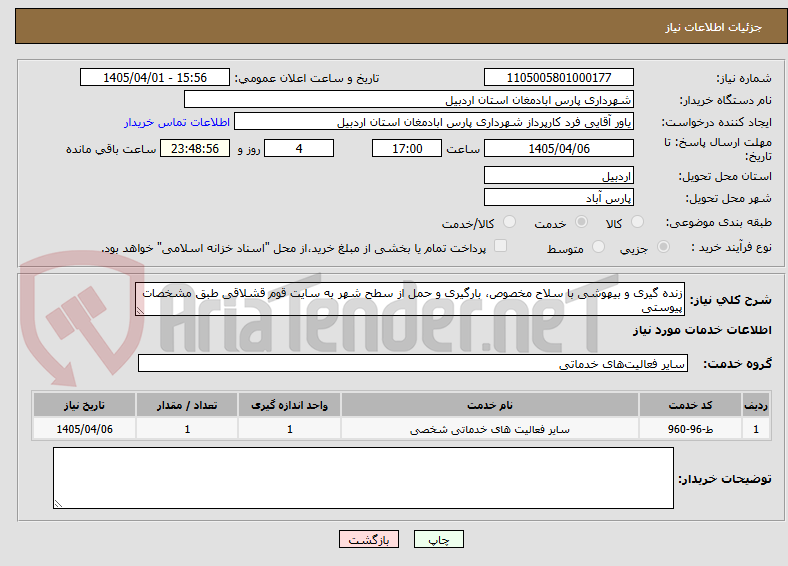Click the شرح کلی نیاز description textarea
This screenshot has height=566, width=788.
click(410, 299)
